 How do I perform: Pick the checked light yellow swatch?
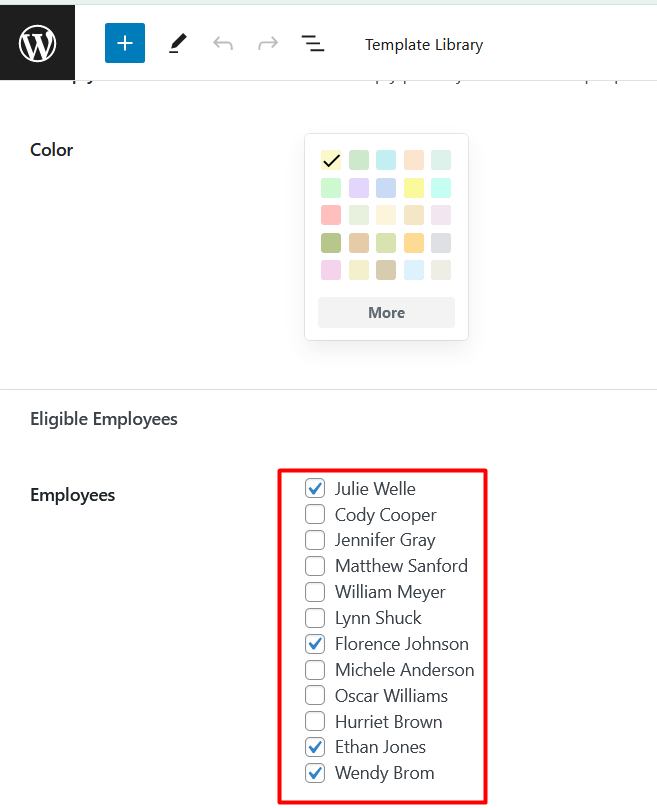(x=331, y=160)
